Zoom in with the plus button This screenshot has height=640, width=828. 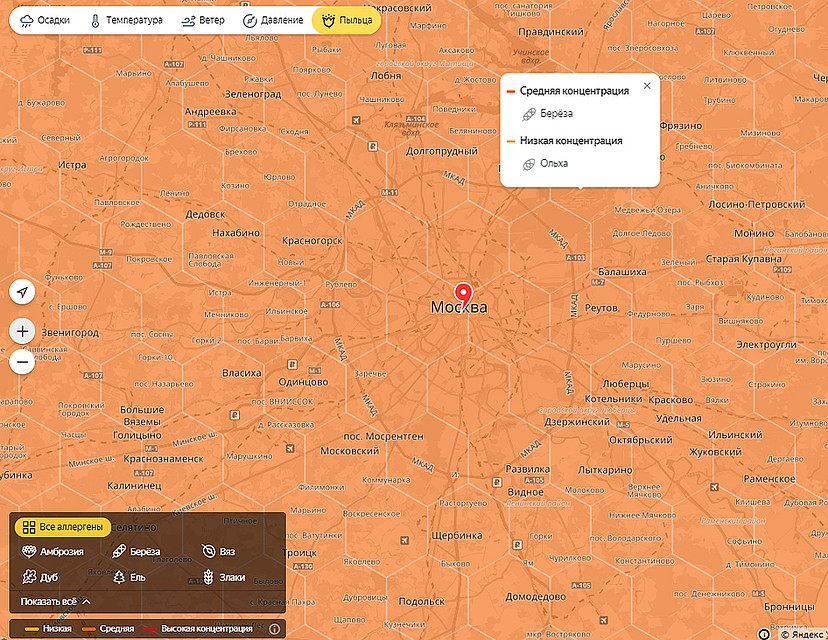click(x=22, y=331)
